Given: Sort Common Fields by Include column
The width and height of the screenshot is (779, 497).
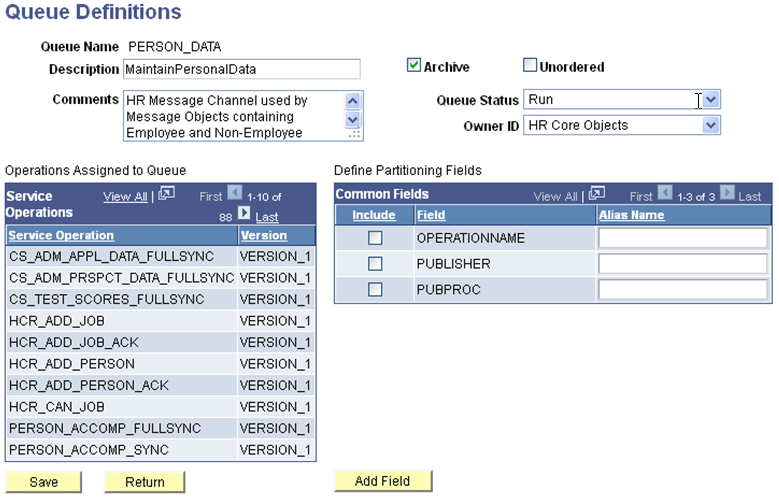Looking at the screenshot, I should pyautogui.click(x=374, y=215).
